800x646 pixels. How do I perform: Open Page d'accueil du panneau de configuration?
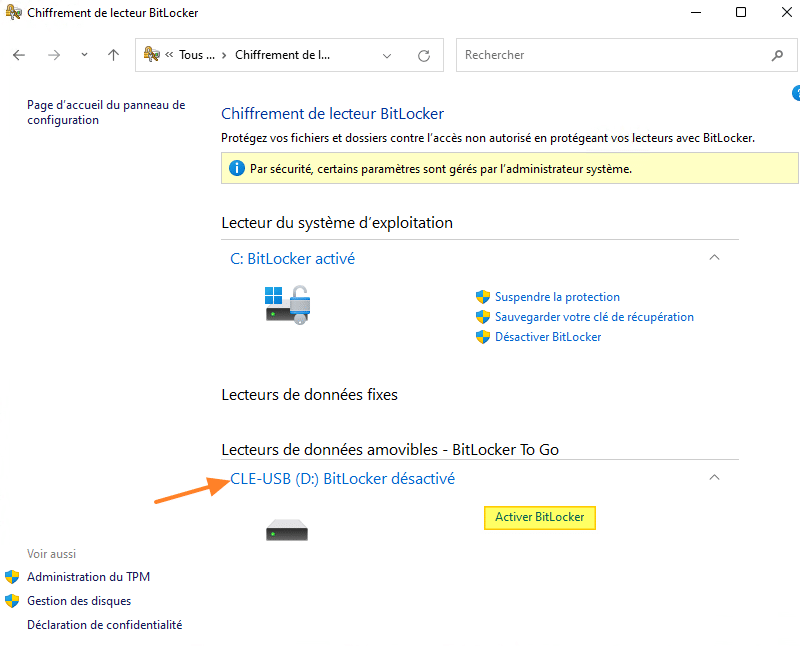(106, 112)
